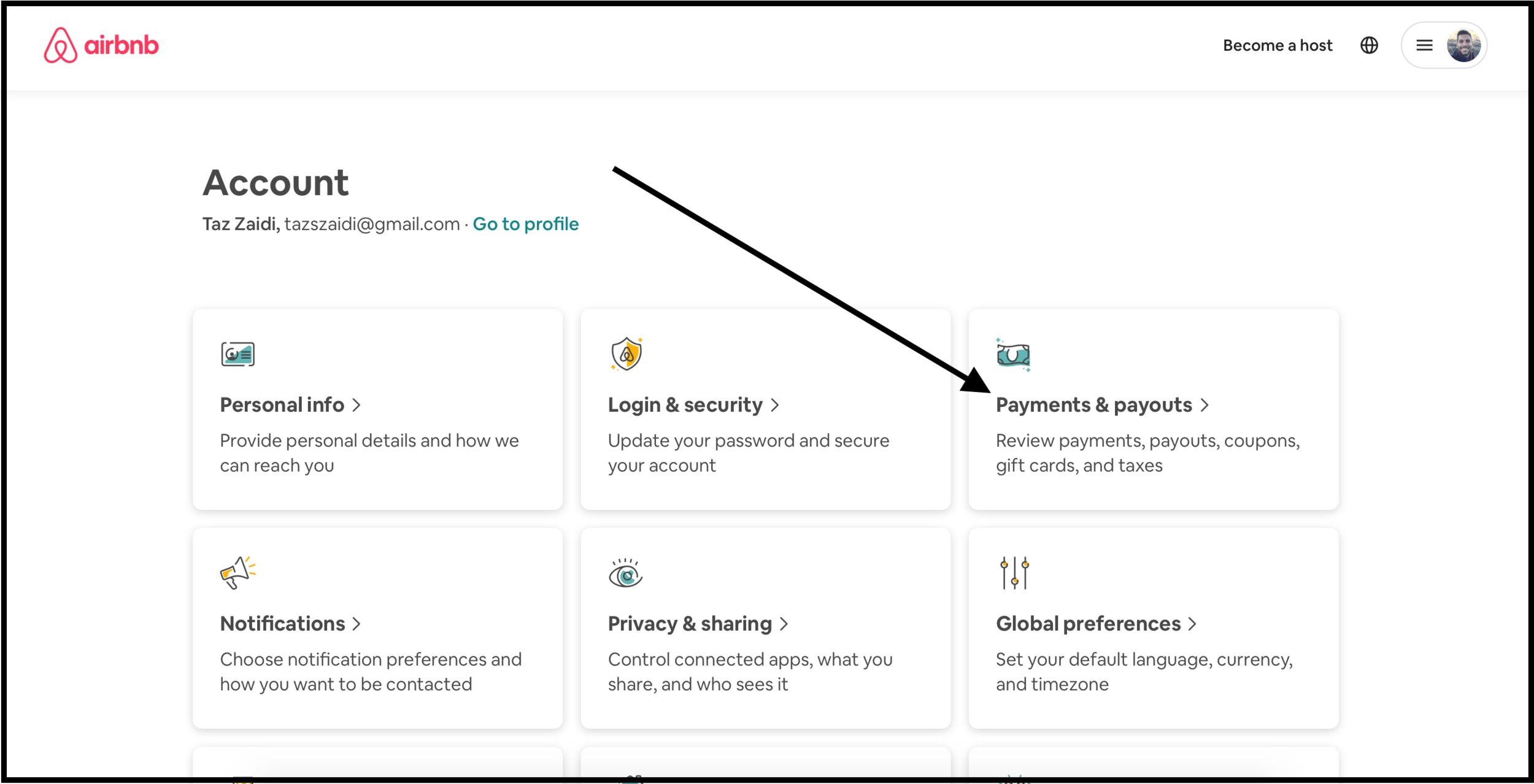Click the Notifications megaphone icon
The width and height of the screenshot is (1534, 784).
tap(237, 573)
